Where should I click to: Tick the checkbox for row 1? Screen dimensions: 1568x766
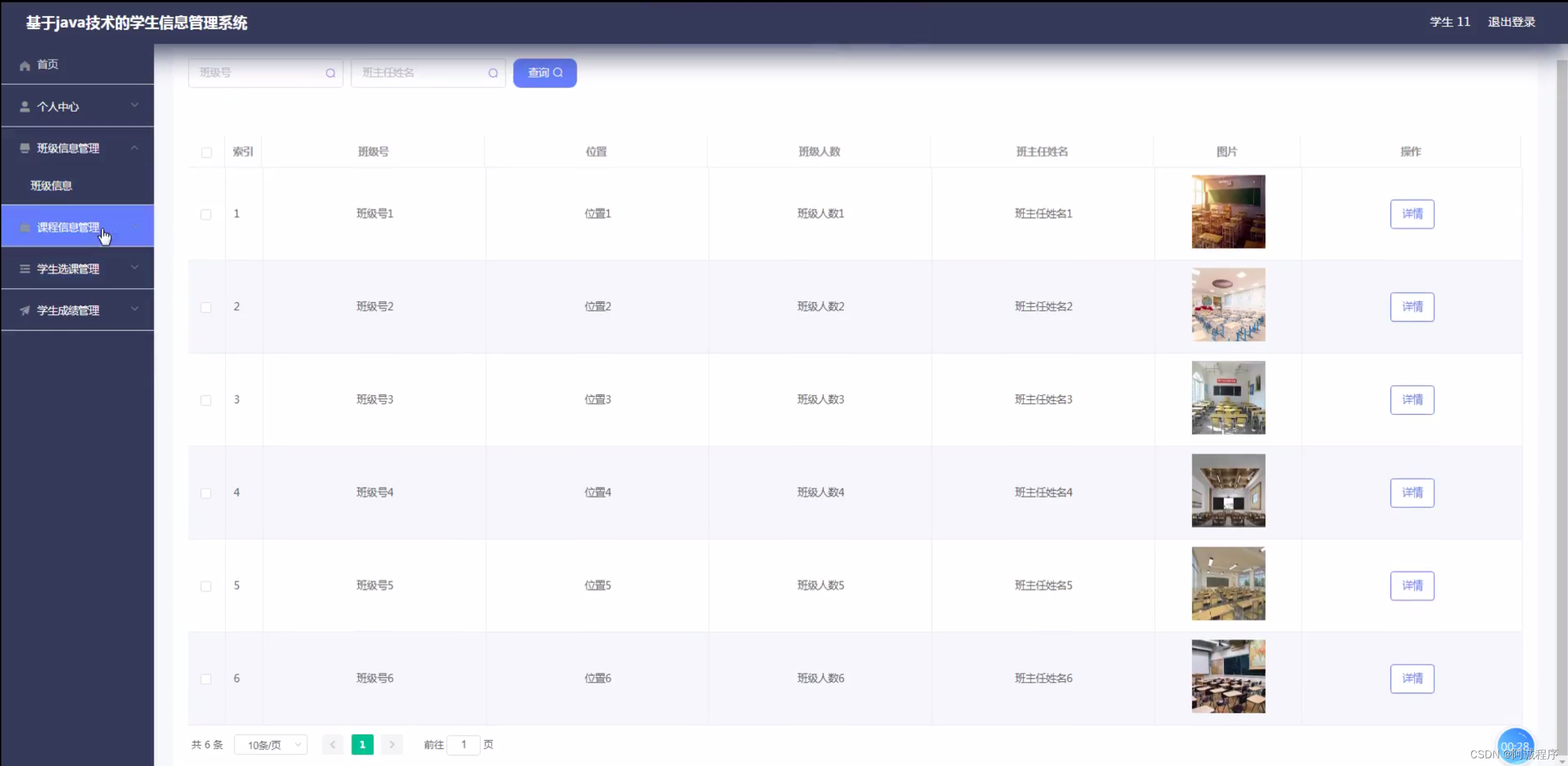tap(206, 214)
